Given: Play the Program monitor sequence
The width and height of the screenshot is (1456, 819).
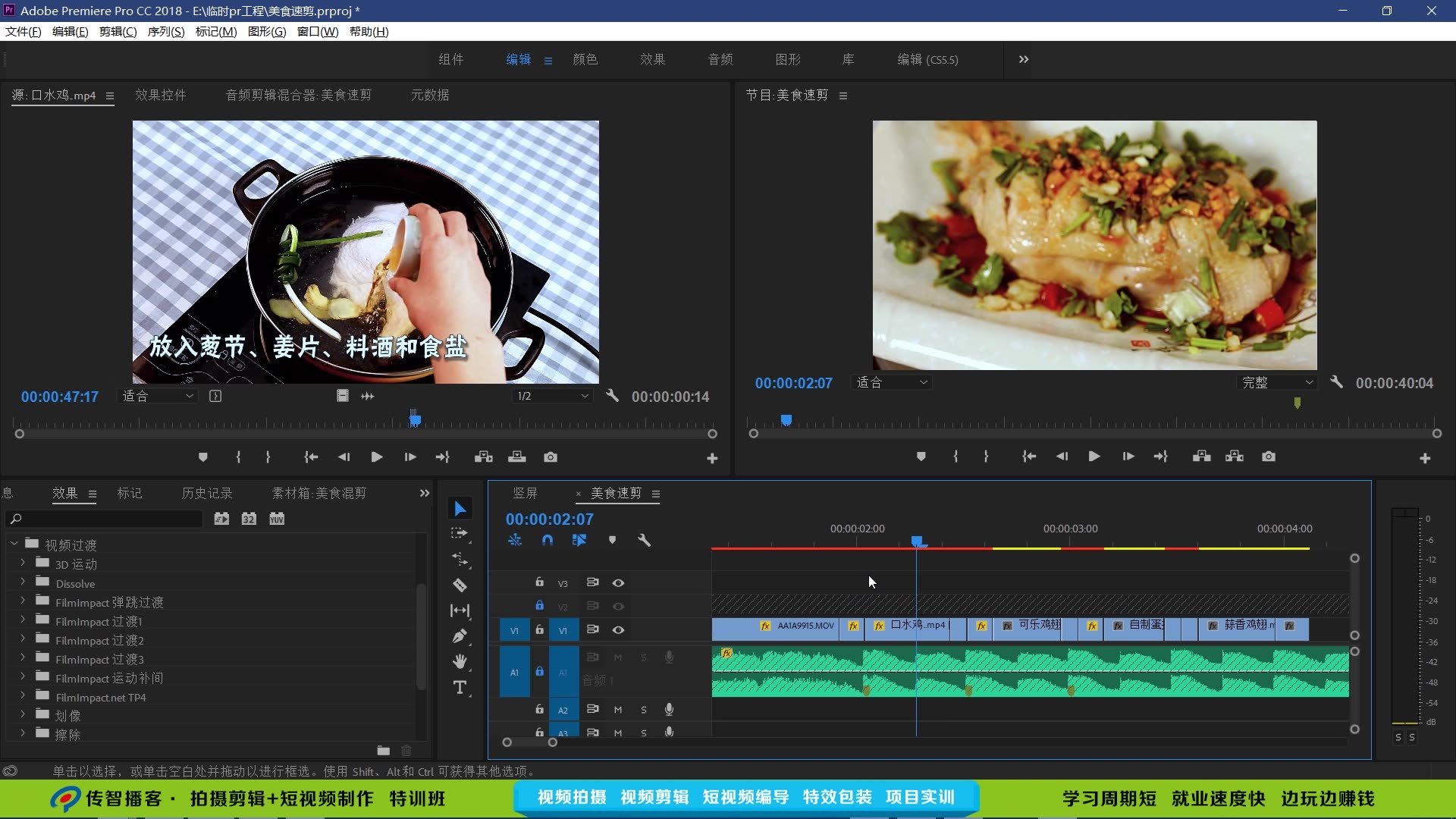Looking at the screenshot, I should pos(1094,457).
